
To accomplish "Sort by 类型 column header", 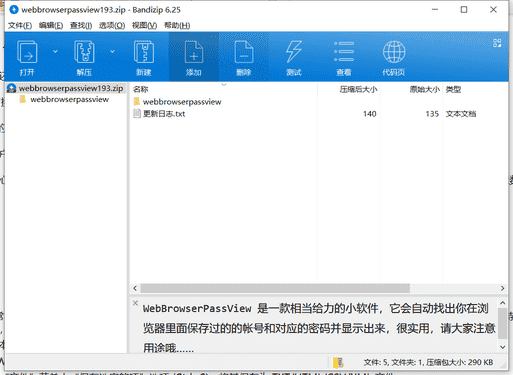I will pyautogui.click(x=475, y=89).
